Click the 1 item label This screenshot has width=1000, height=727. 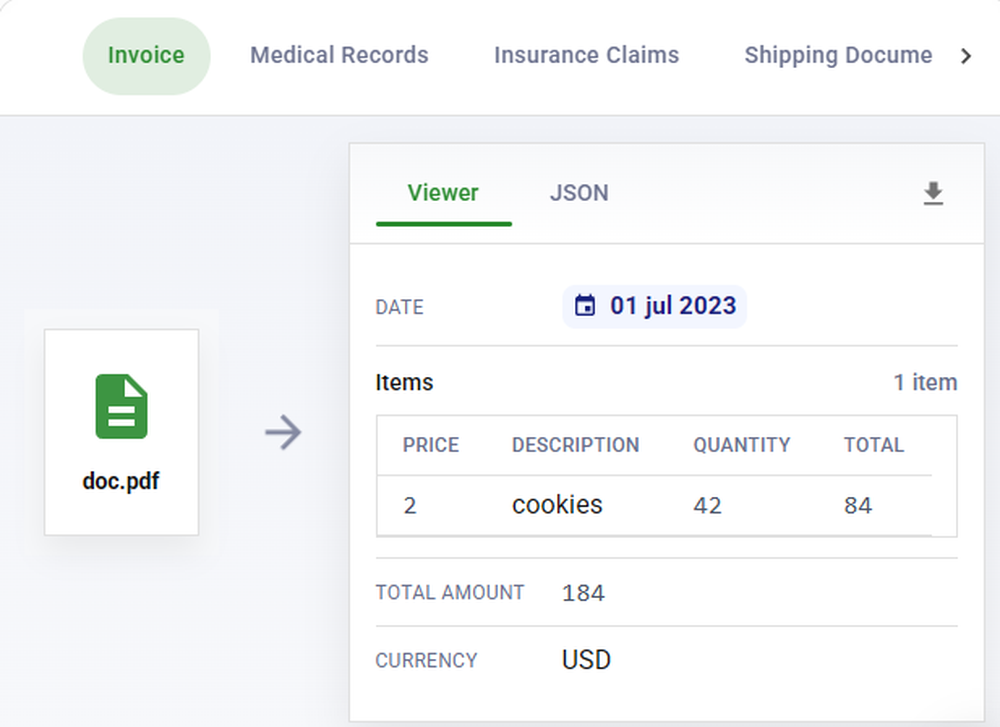click(925, 382)
